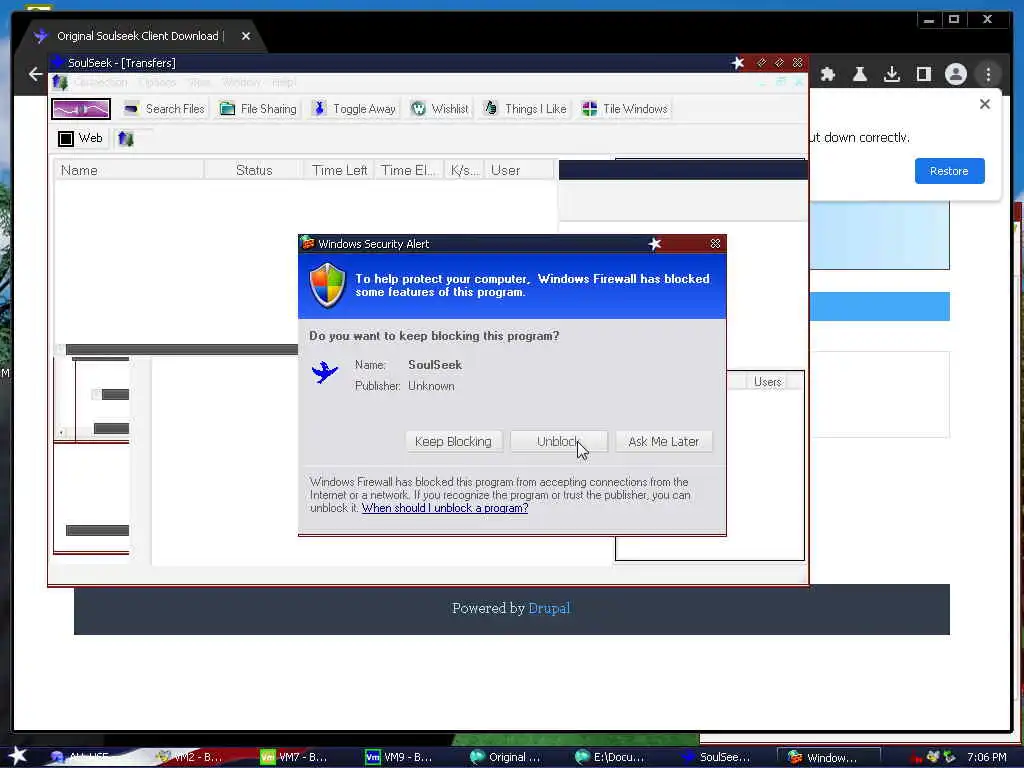Switch to the VM7 taskbar item

pyautogui.click(x=294, y=757)
